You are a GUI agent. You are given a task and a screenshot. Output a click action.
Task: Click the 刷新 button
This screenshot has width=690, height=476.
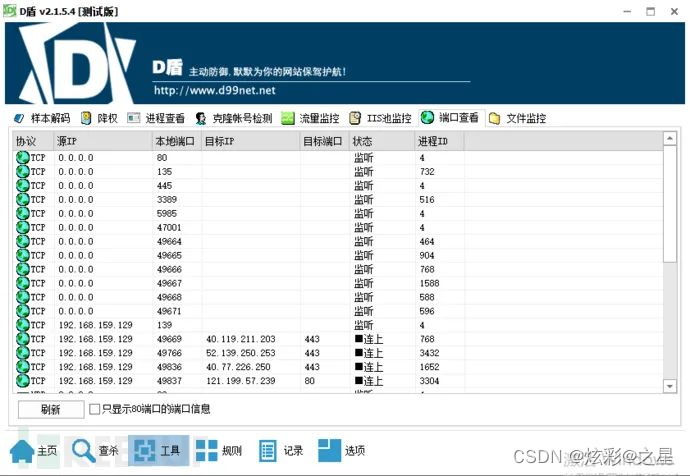pos(51,410)
